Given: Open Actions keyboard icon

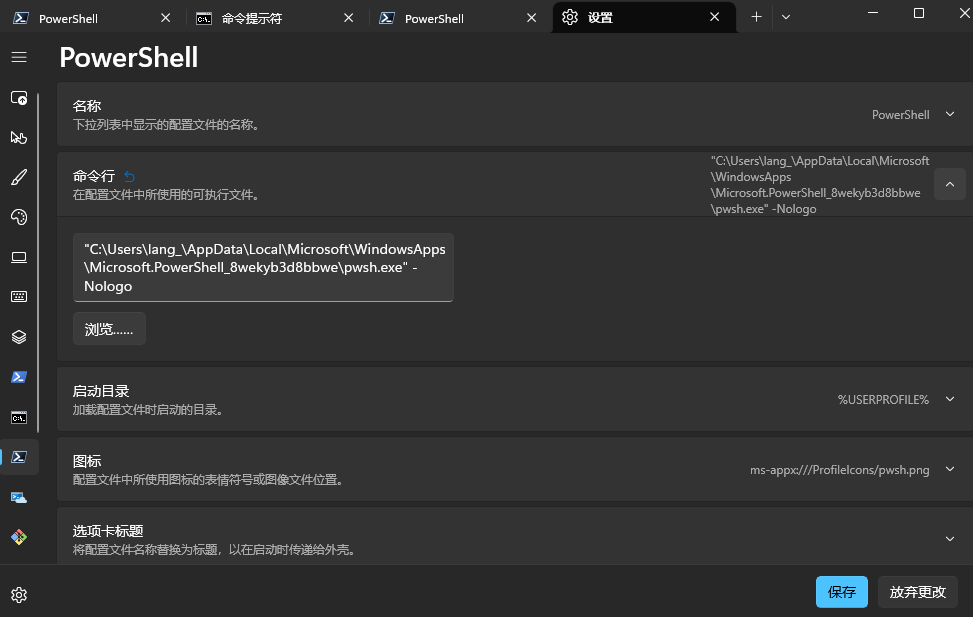Looking at the screenshot, I should pyautogui.click(x=19, y=297).
